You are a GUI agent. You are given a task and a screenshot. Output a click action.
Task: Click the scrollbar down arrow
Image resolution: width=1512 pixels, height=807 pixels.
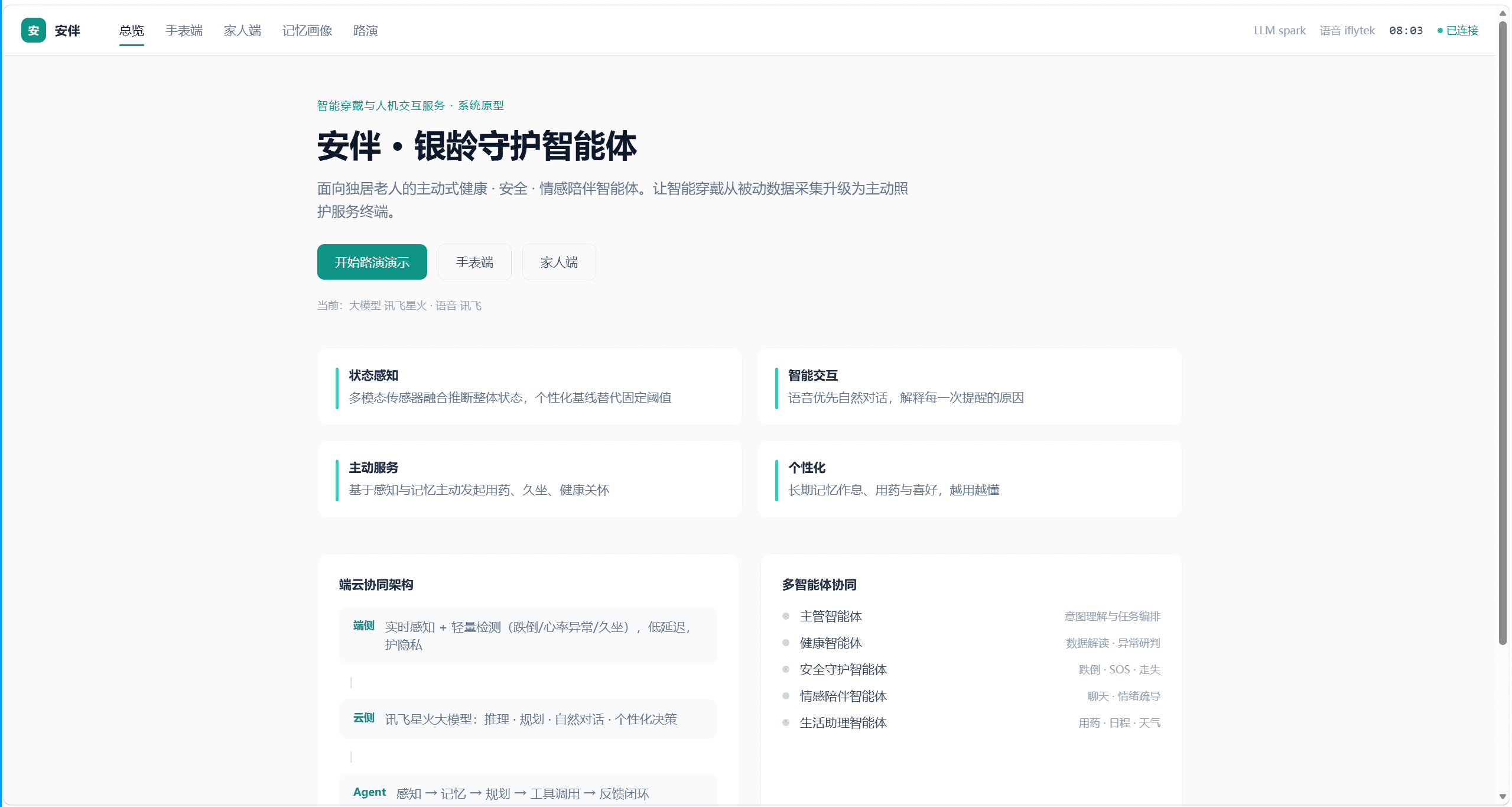1503,796
